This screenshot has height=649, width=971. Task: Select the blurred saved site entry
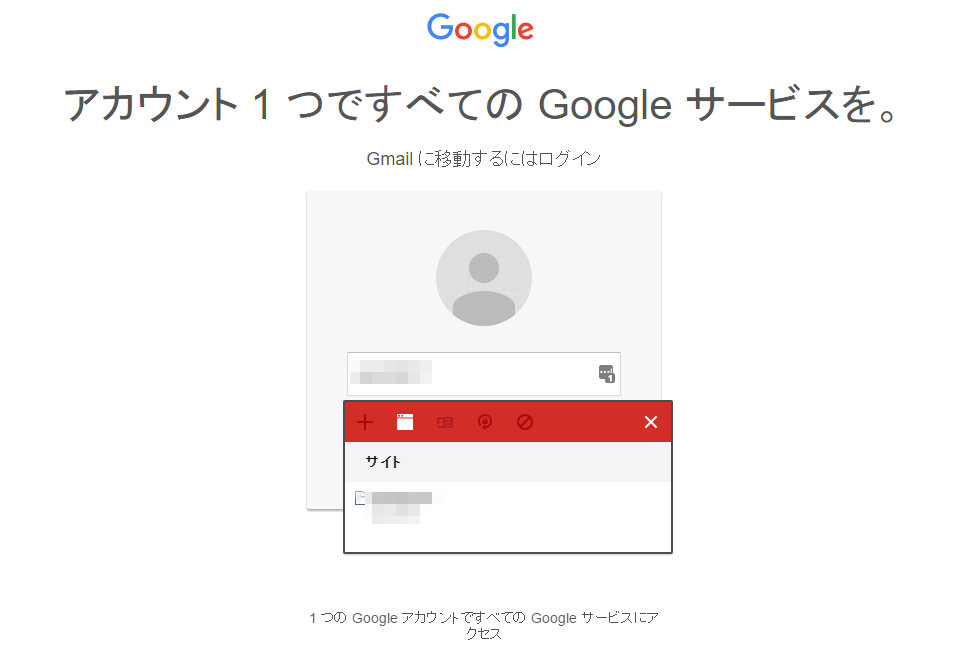508,507
